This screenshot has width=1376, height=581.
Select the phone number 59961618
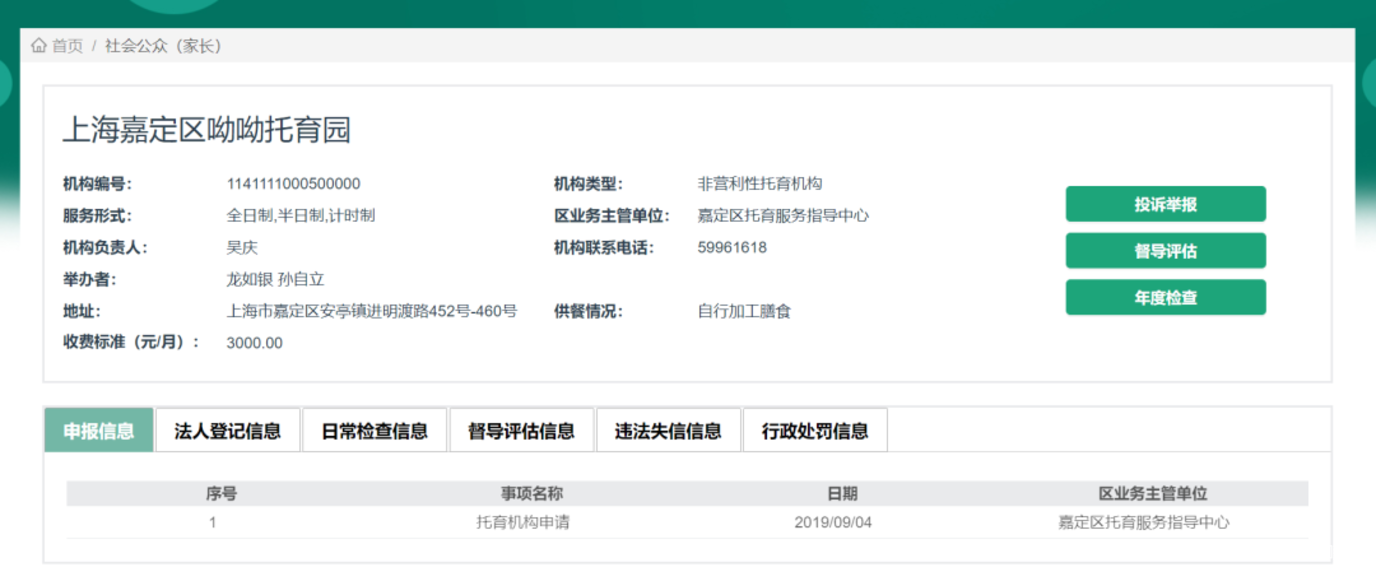click(732, 248)
